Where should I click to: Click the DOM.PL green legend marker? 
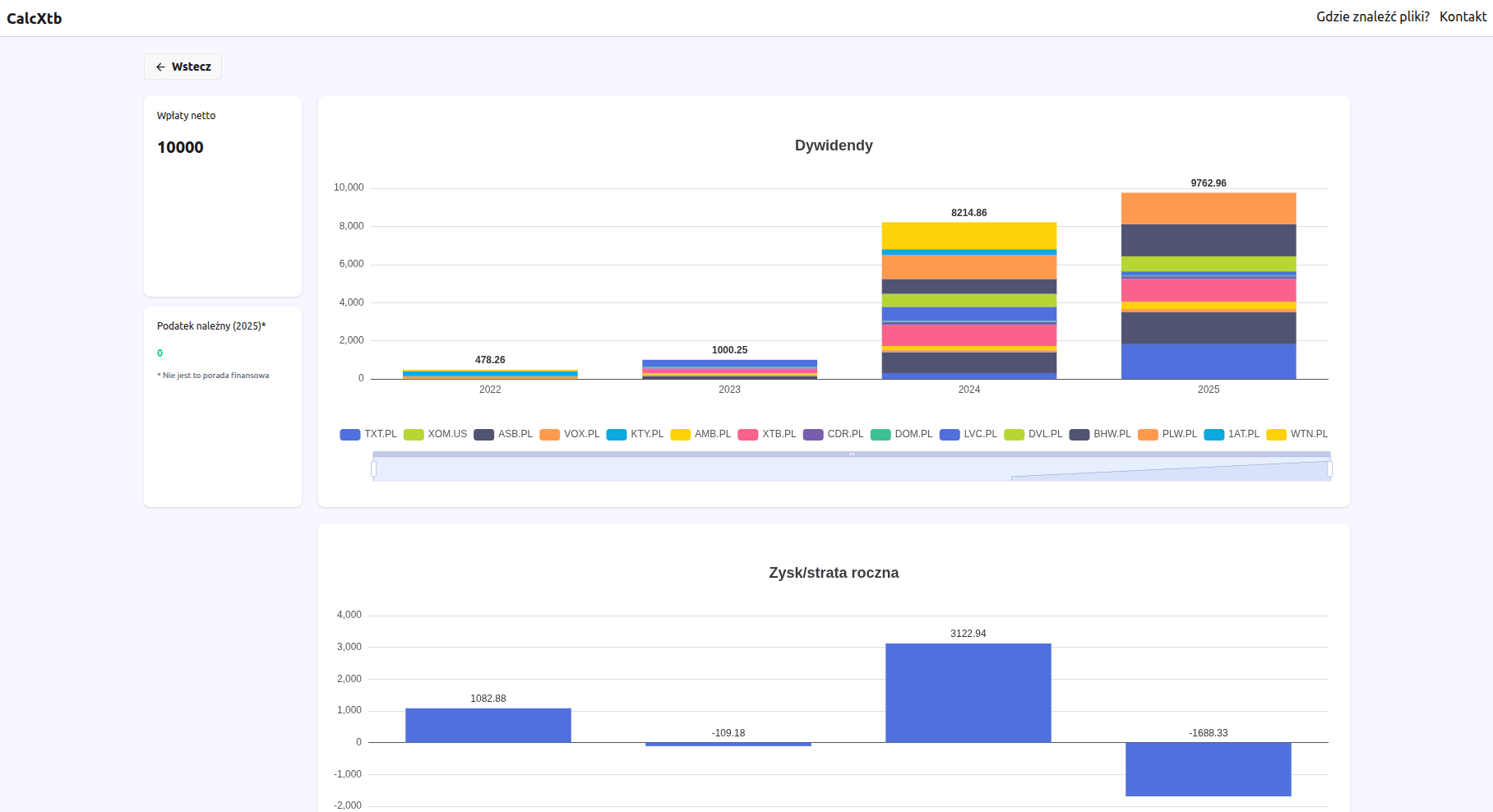[881, 435]
